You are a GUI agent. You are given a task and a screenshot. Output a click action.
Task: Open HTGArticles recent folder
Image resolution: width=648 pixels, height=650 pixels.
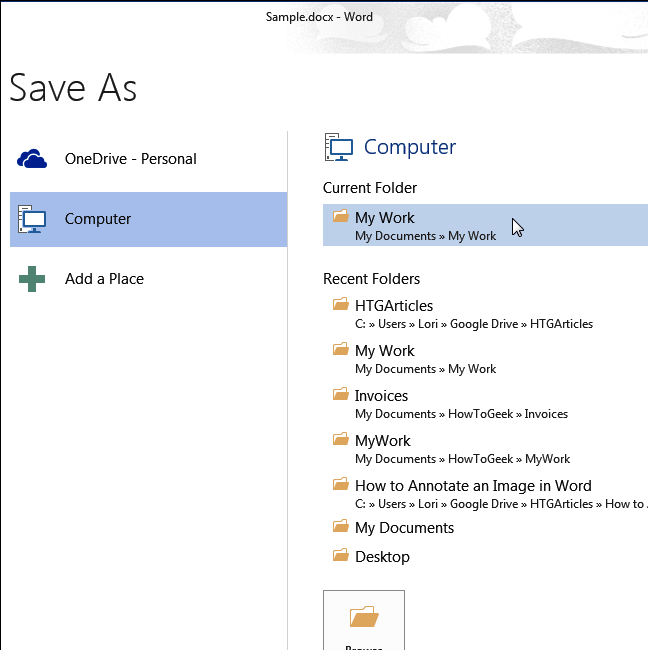click(x=485, y=314)
